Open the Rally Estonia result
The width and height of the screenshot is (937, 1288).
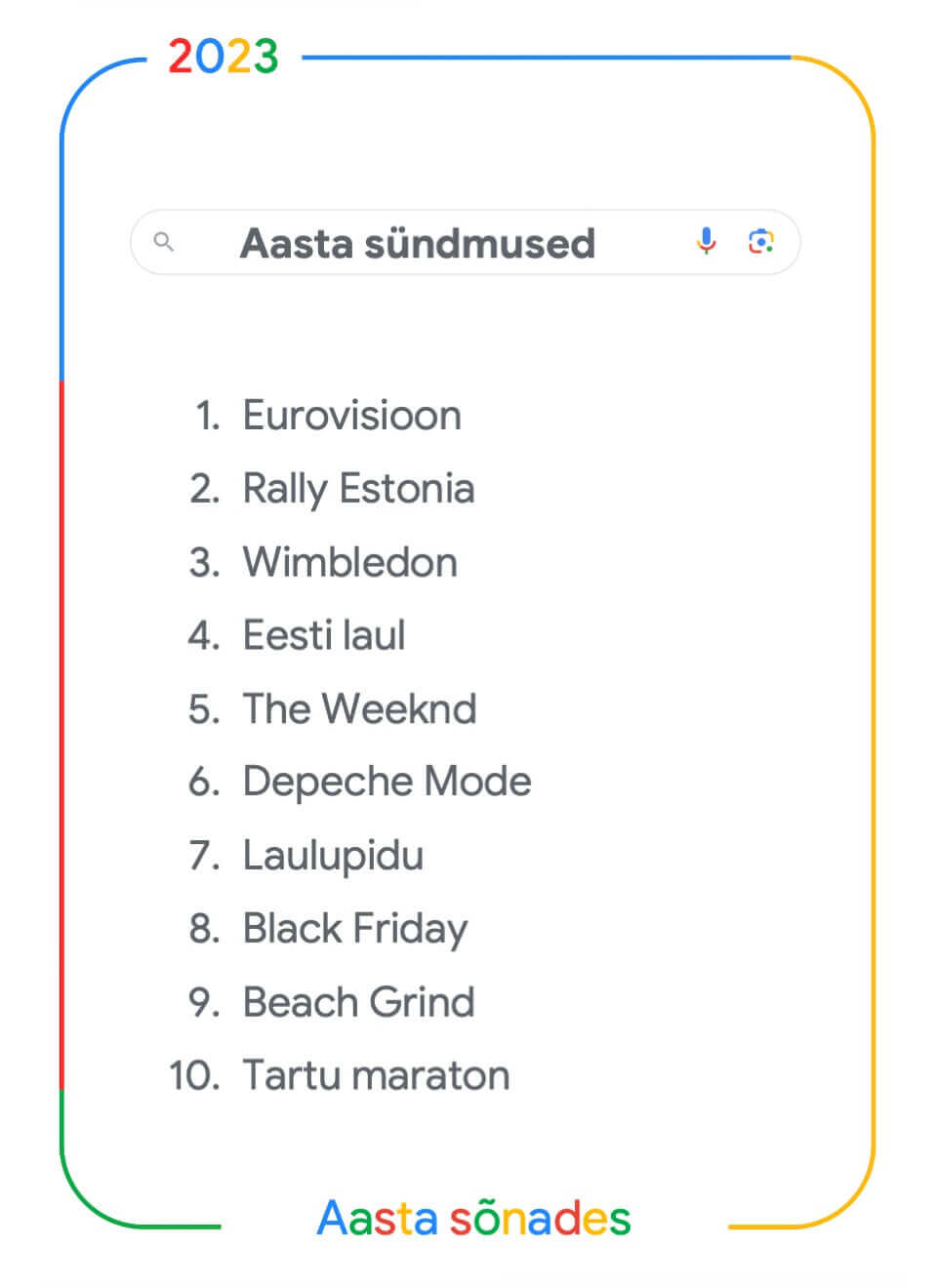click(x=358, y=490)
